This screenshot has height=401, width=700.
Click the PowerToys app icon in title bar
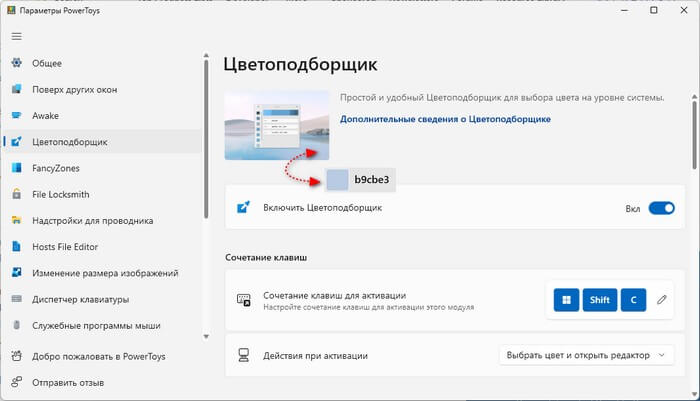point(11,10)
